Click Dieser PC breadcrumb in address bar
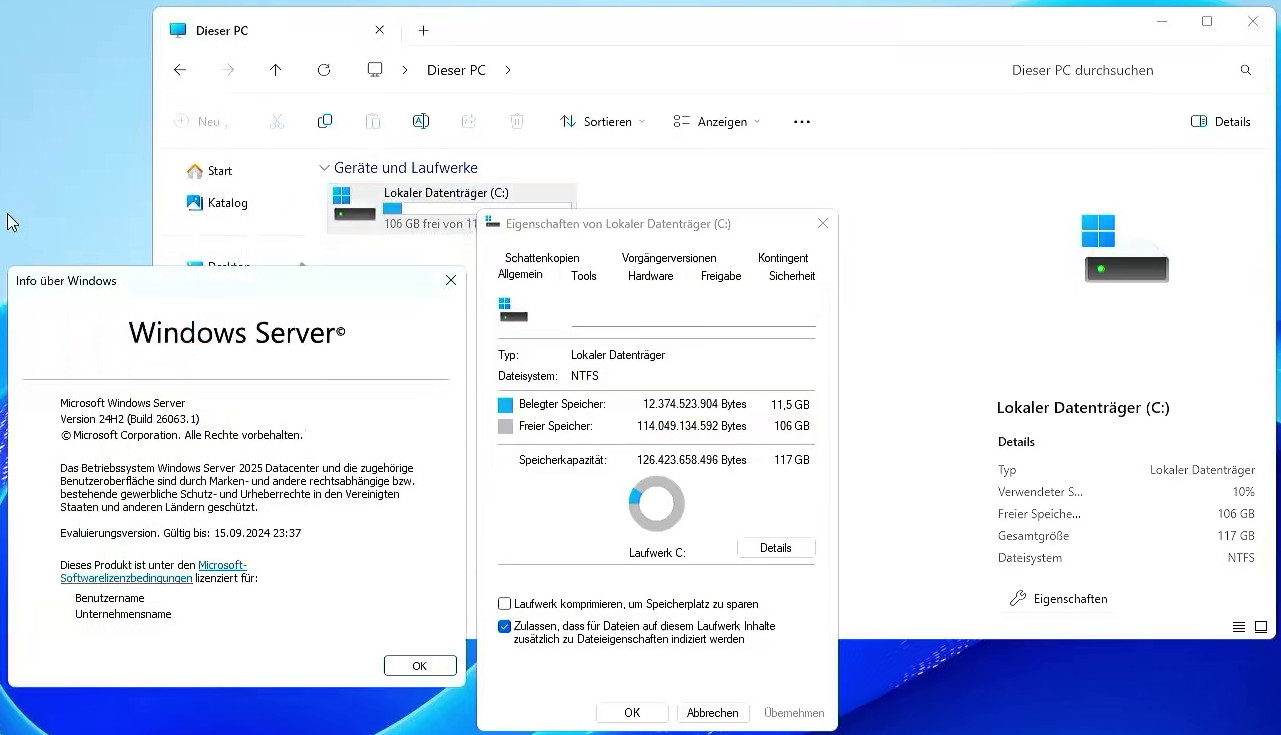Viewport: 1281px width, 735px height. point(456,70)
